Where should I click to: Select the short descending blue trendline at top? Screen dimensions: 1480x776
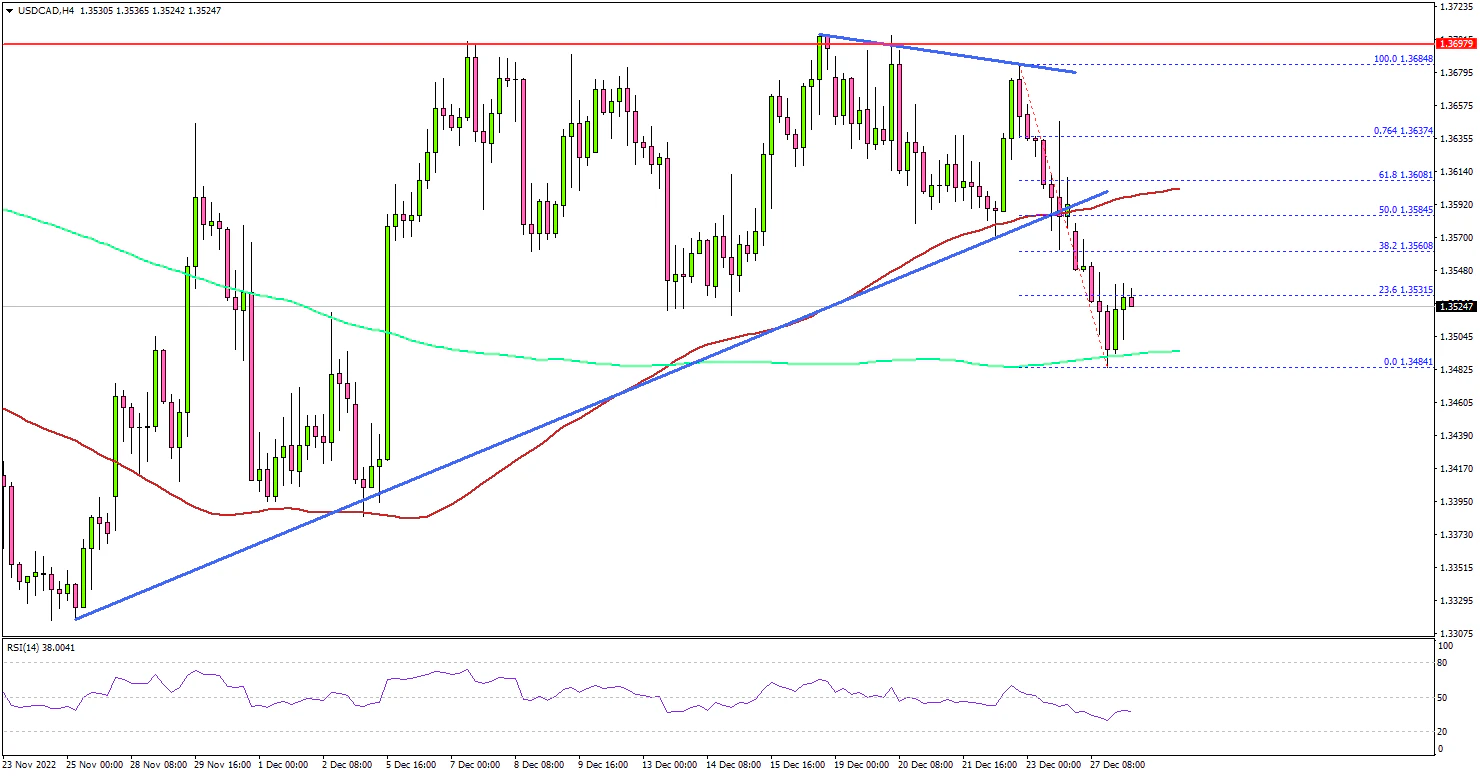point(947,53)
